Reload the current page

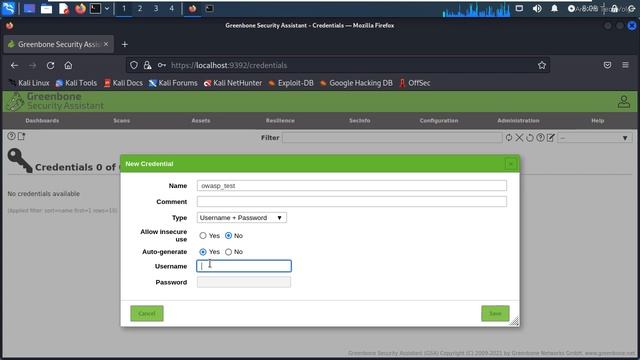50,65
